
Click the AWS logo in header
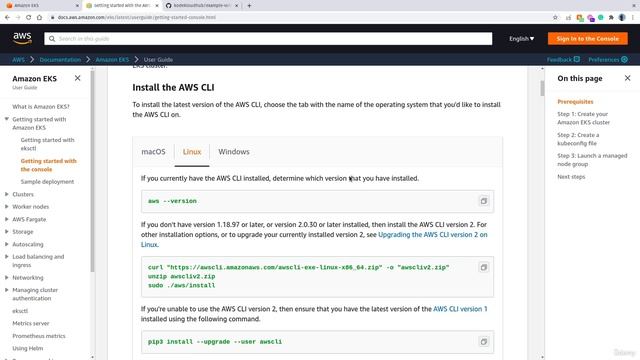coord(22,38)
